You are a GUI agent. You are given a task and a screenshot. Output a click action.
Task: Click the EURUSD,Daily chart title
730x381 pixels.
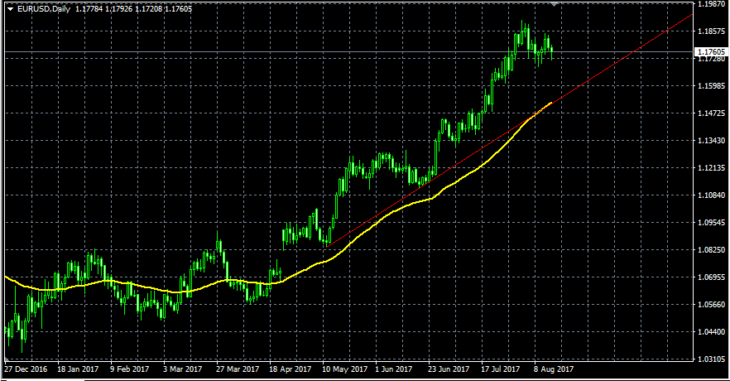click(44, 9)
